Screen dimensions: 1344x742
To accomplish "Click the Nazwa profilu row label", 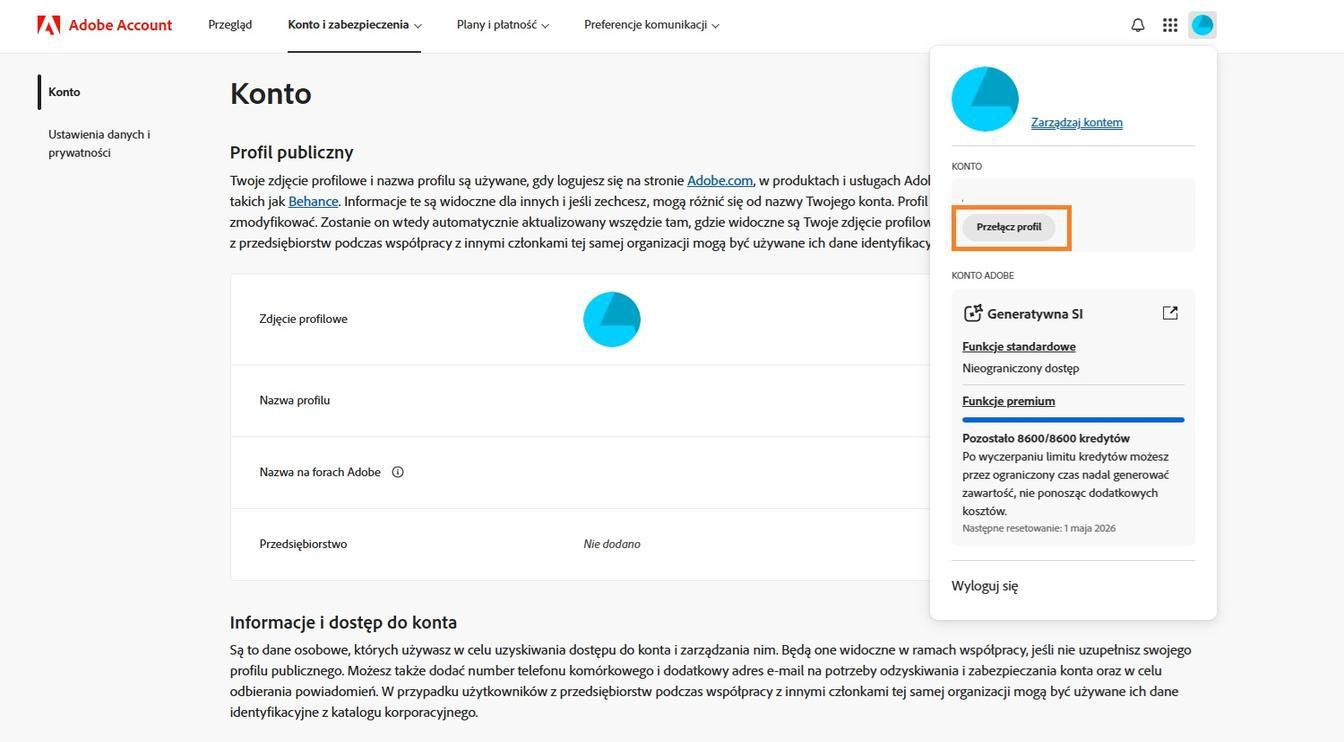I will tap(295, 400).
